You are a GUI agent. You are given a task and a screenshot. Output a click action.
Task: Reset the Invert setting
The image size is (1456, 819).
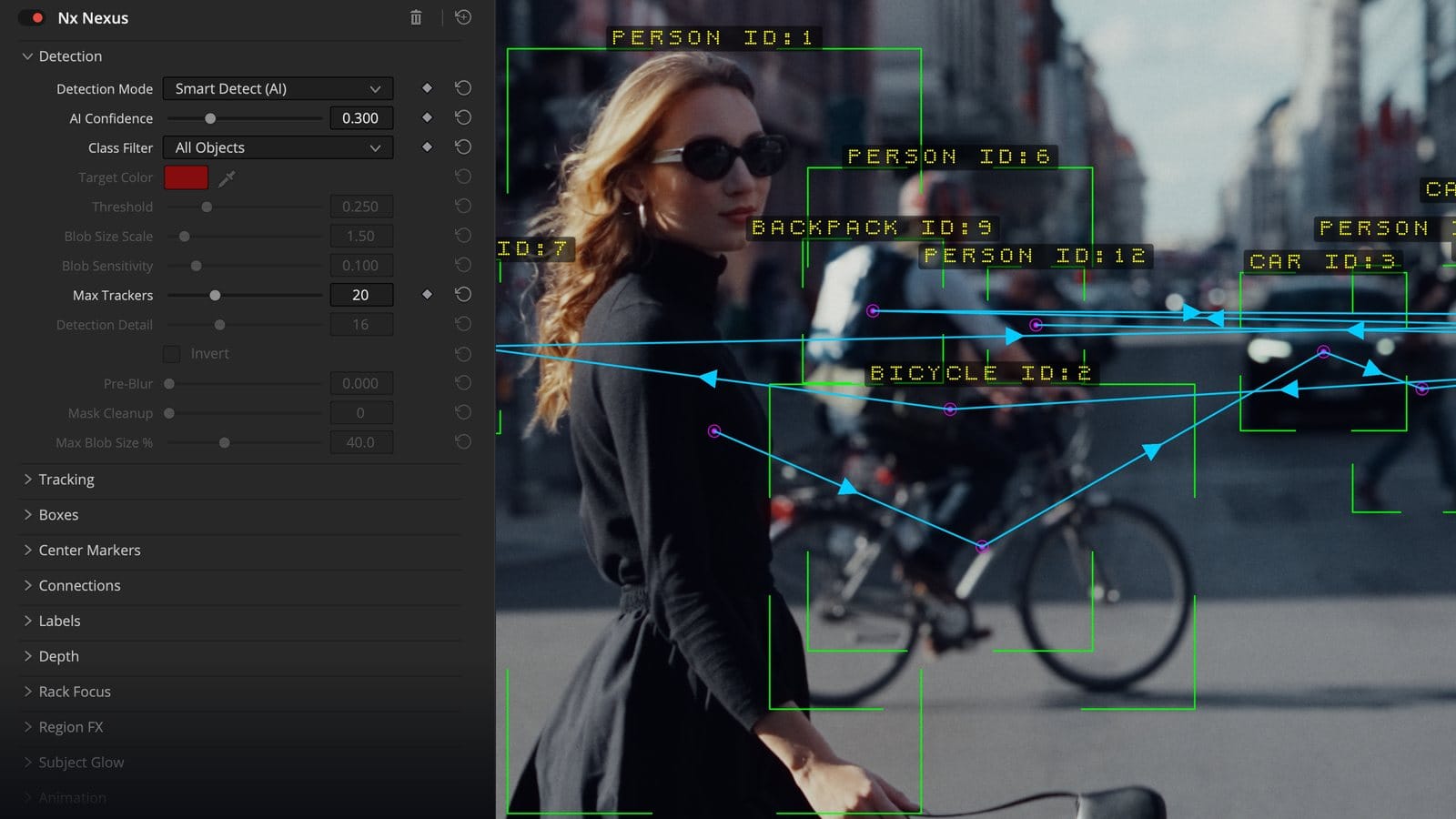coord(463,353)
